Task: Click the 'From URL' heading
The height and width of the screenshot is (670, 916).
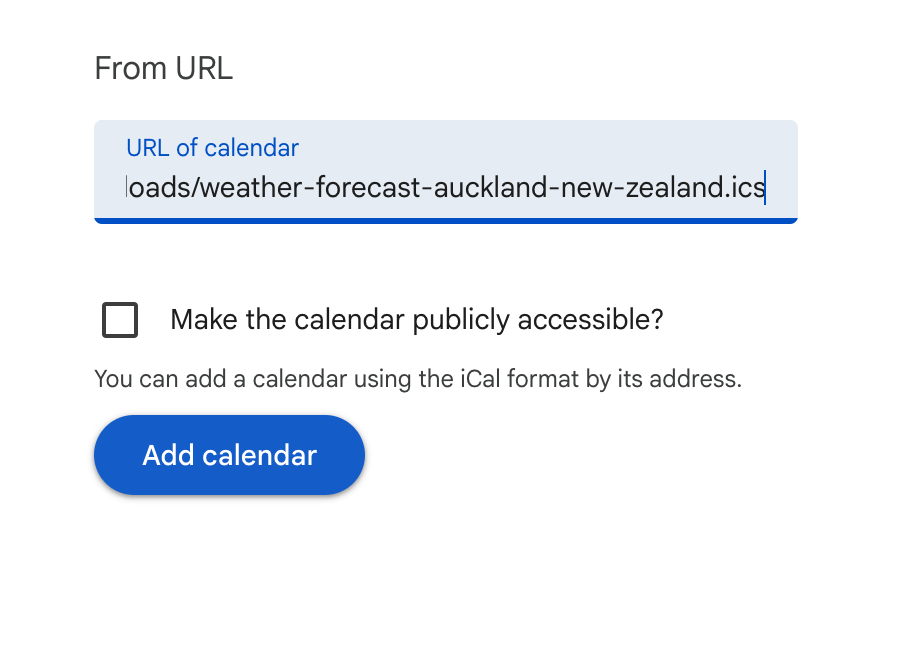Action: (163, 69)
